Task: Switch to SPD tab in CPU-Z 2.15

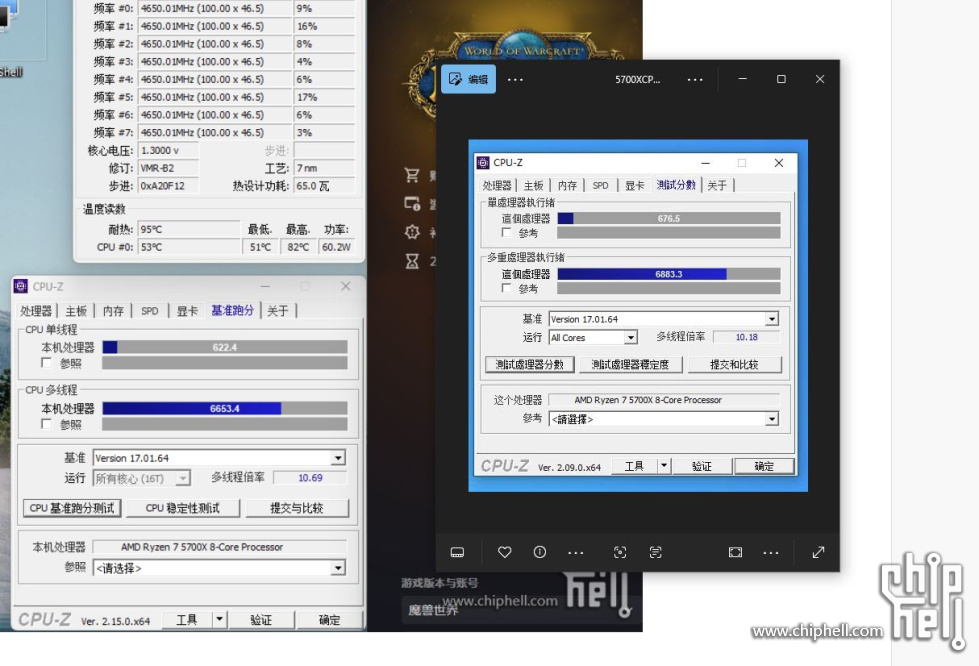Action: coord(150,311)
